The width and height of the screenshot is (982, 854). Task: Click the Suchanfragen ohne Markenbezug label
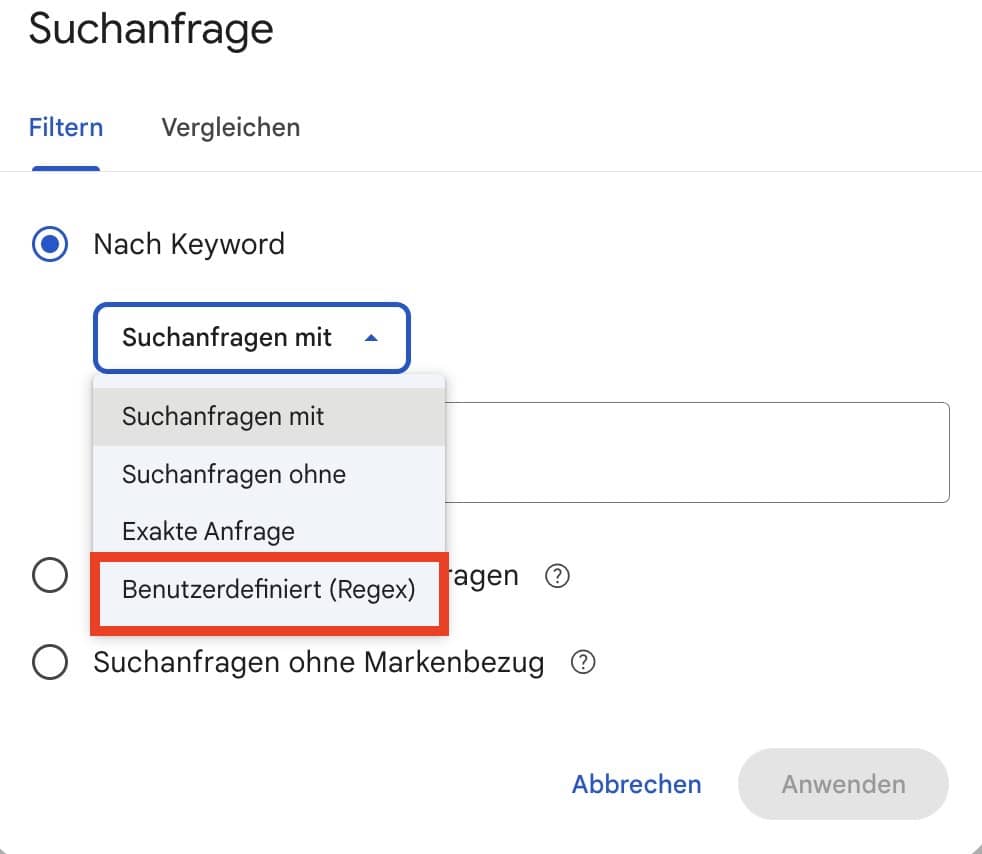[319, 662]
